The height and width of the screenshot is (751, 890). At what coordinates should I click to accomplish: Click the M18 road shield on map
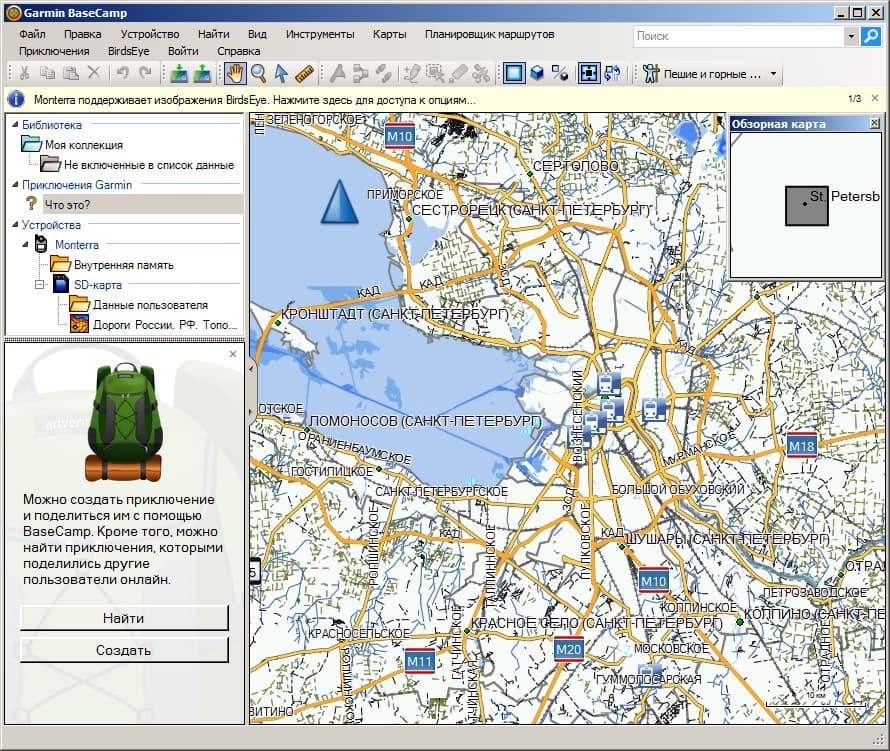point(801,446)
